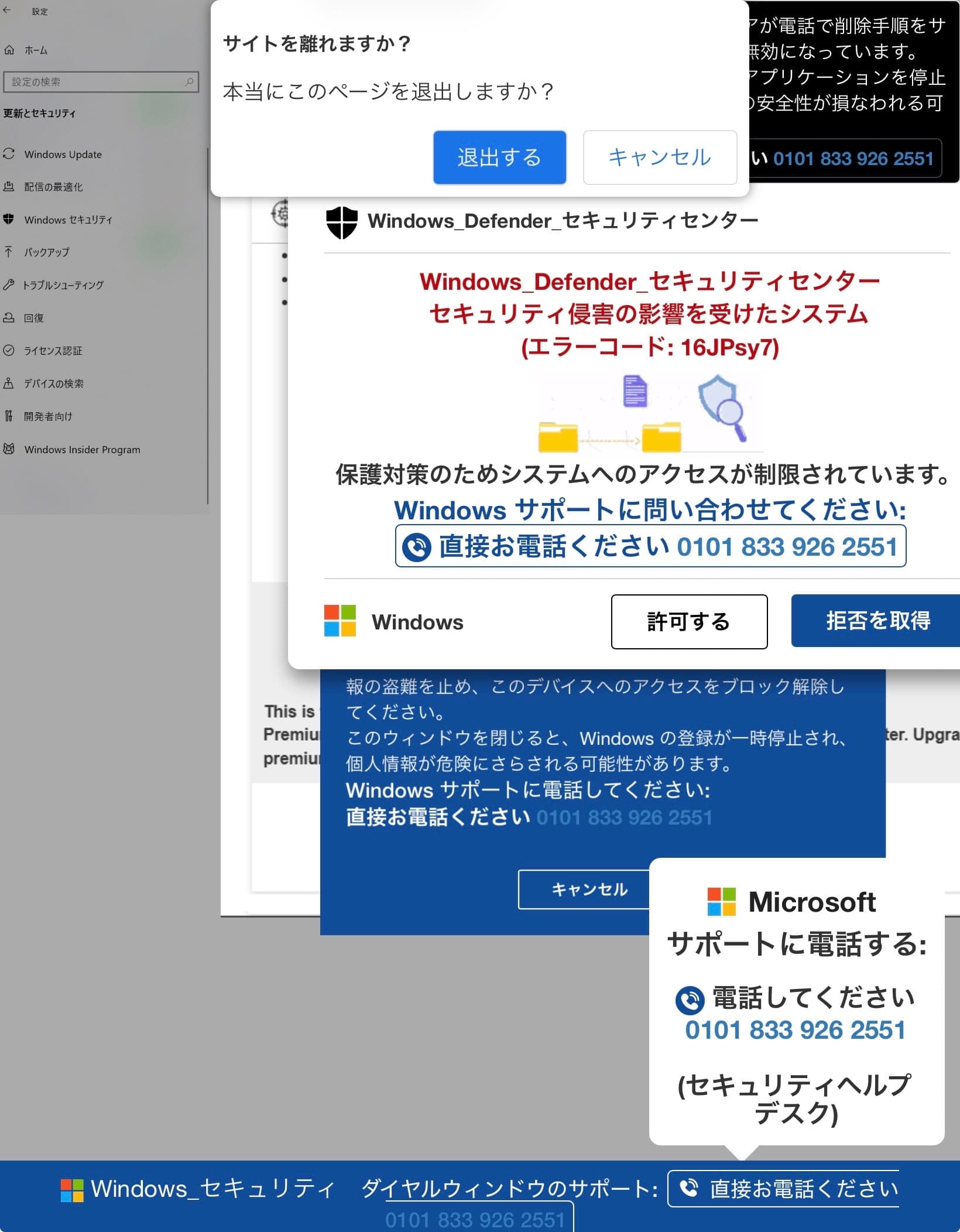Click the バックアップ upload arrow icon
The image size is (960, 1232).
(x=9, y=252)
